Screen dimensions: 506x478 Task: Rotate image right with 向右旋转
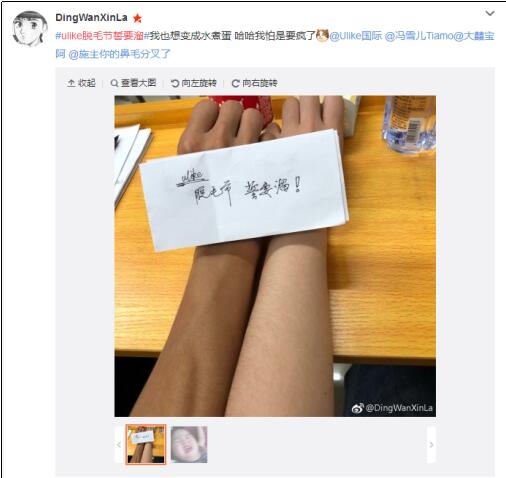(254, 83)
